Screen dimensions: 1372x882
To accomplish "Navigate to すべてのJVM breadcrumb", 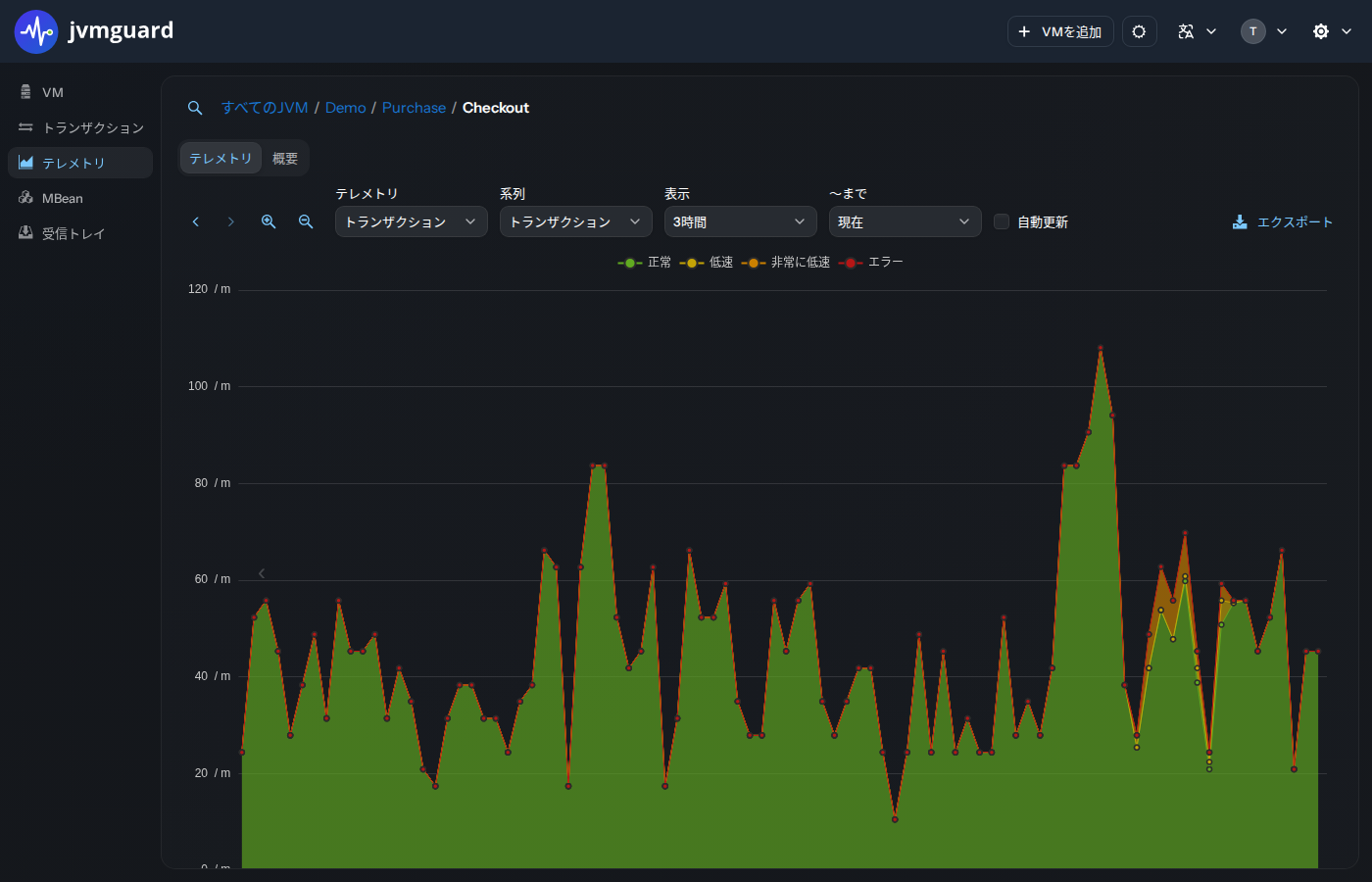I will [x=265, y=108].
